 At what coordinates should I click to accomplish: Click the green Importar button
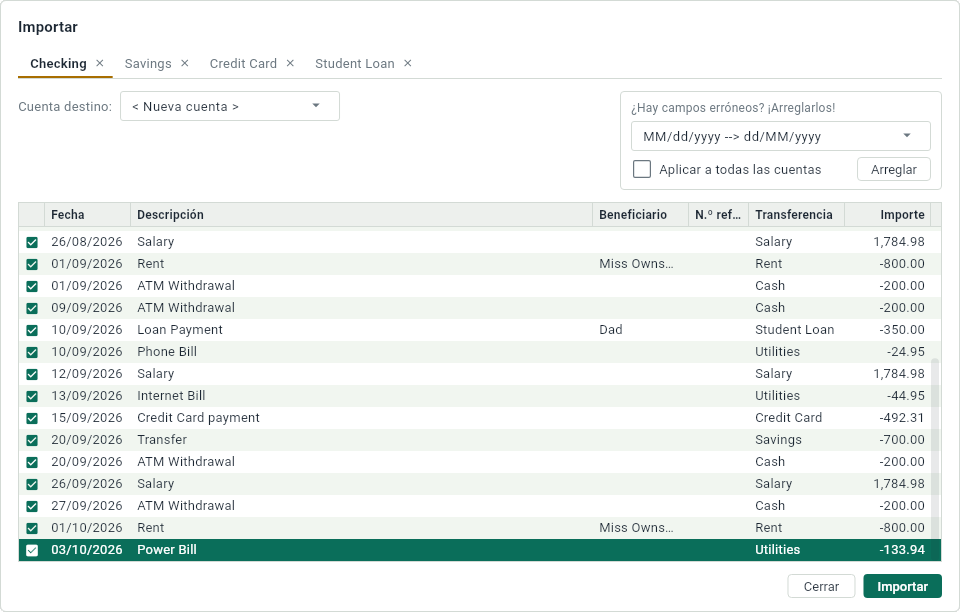point(902,586)
